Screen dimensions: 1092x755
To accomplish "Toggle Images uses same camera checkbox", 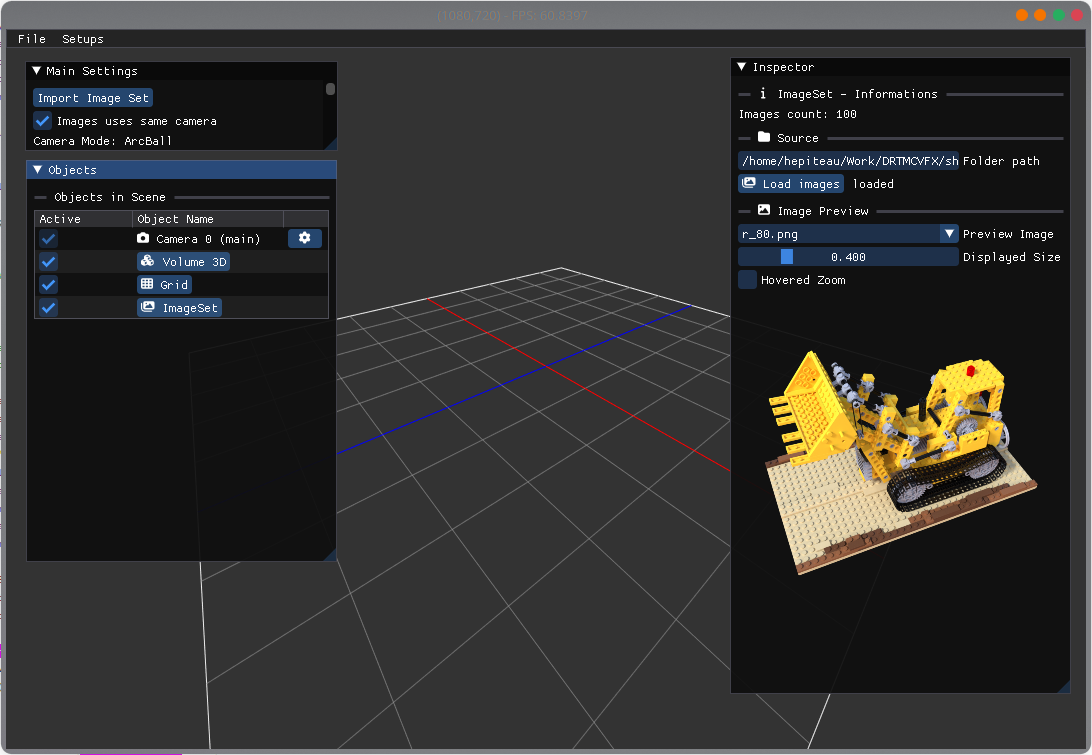I will coord(42,121).
